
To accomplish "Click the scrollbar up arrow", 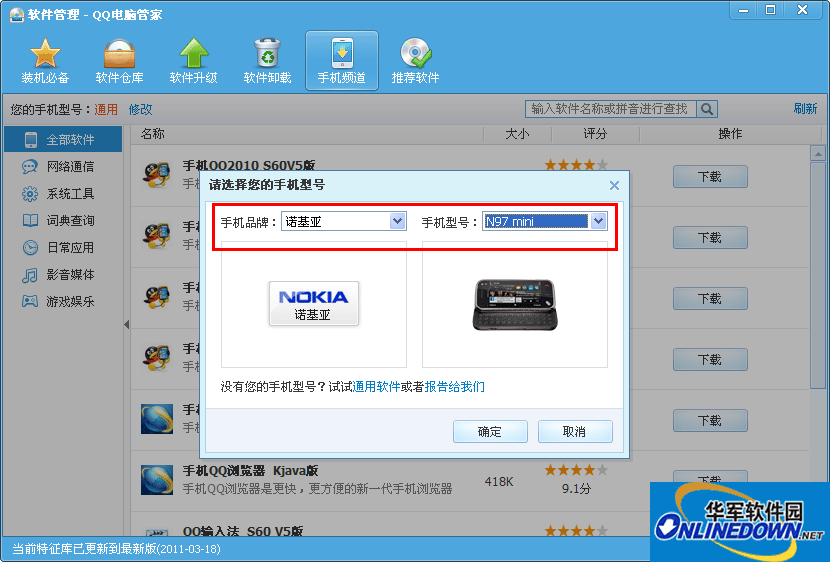I will (x=818, y=154).
